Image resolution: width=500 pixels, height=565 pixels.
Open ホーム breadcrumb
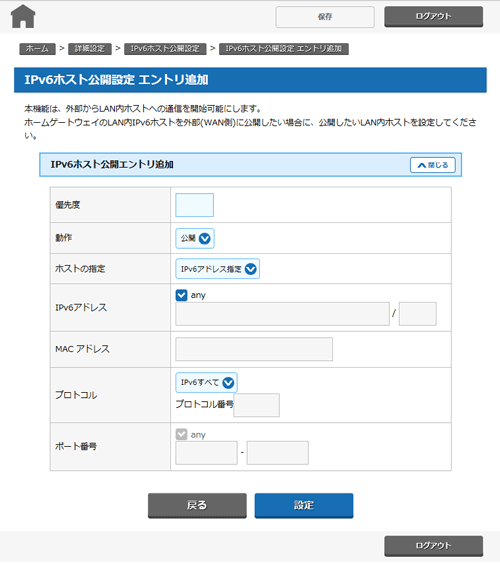coord(37,49)
